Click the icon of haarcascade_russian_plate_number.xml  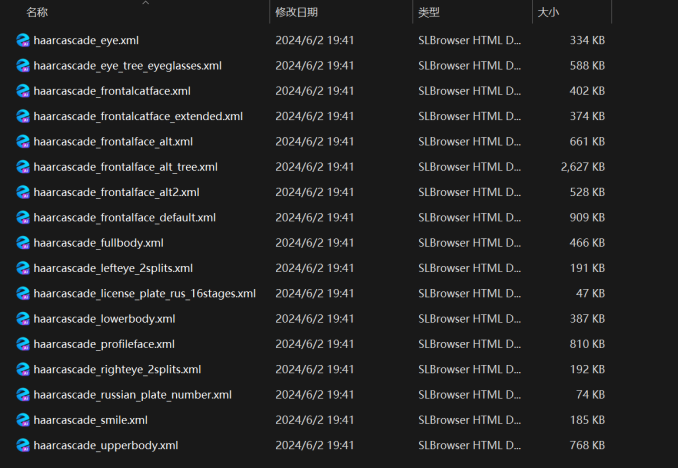[23, 395]
